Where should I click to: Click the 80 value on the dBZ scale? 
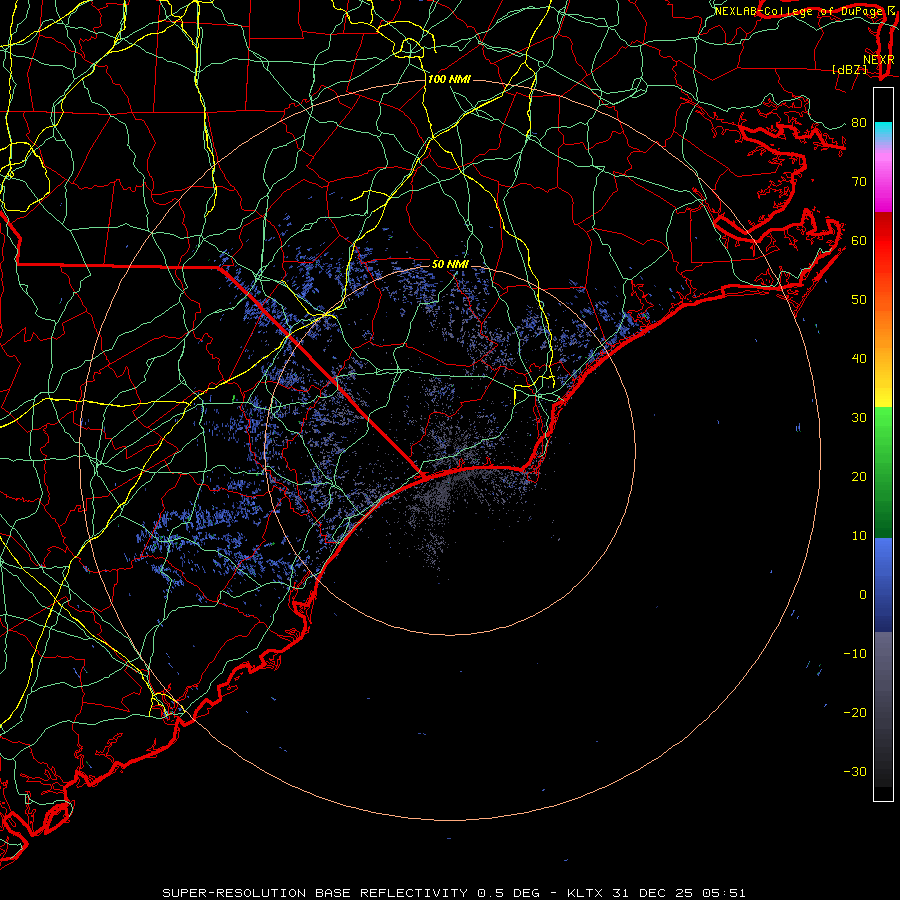[x=859, y=123]
